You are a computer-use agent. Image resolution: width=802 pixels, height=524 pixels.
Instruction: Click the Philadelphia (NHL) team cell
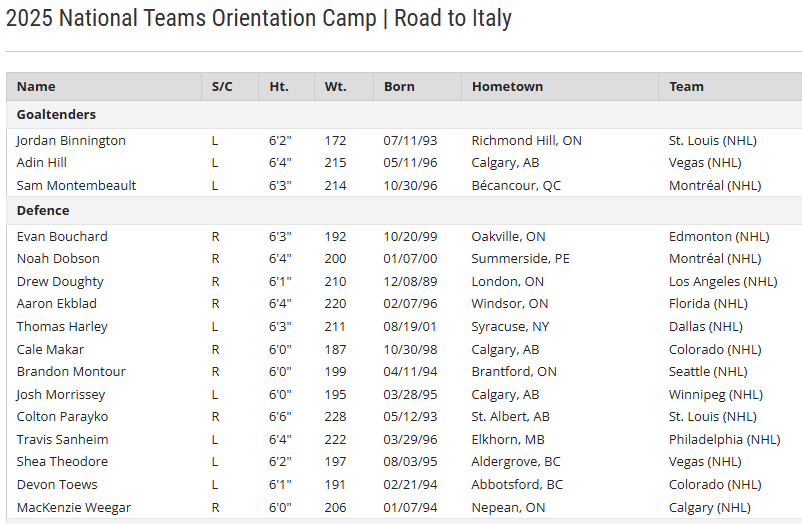click(x=724, y=440)
